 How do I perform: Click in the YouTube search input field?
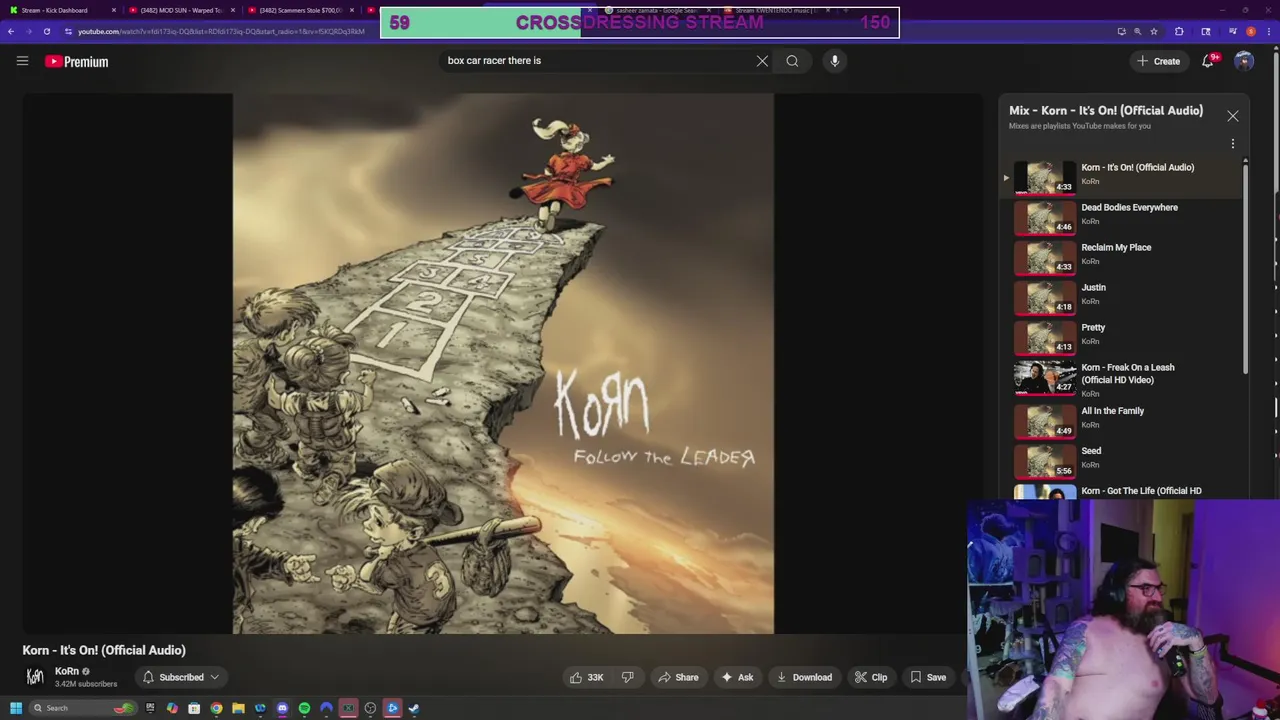pyautogui.click(x=598, y=61)
